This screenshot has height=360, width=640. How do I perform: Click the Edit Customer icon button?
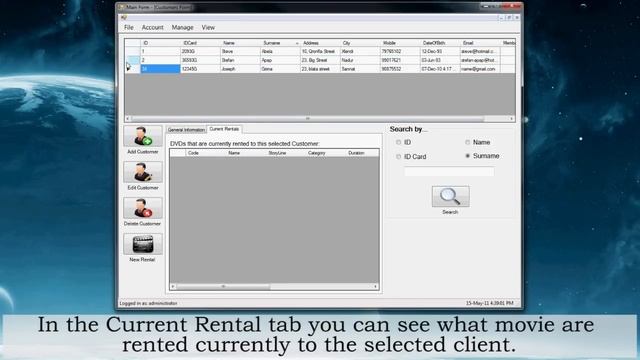[142, 172]
